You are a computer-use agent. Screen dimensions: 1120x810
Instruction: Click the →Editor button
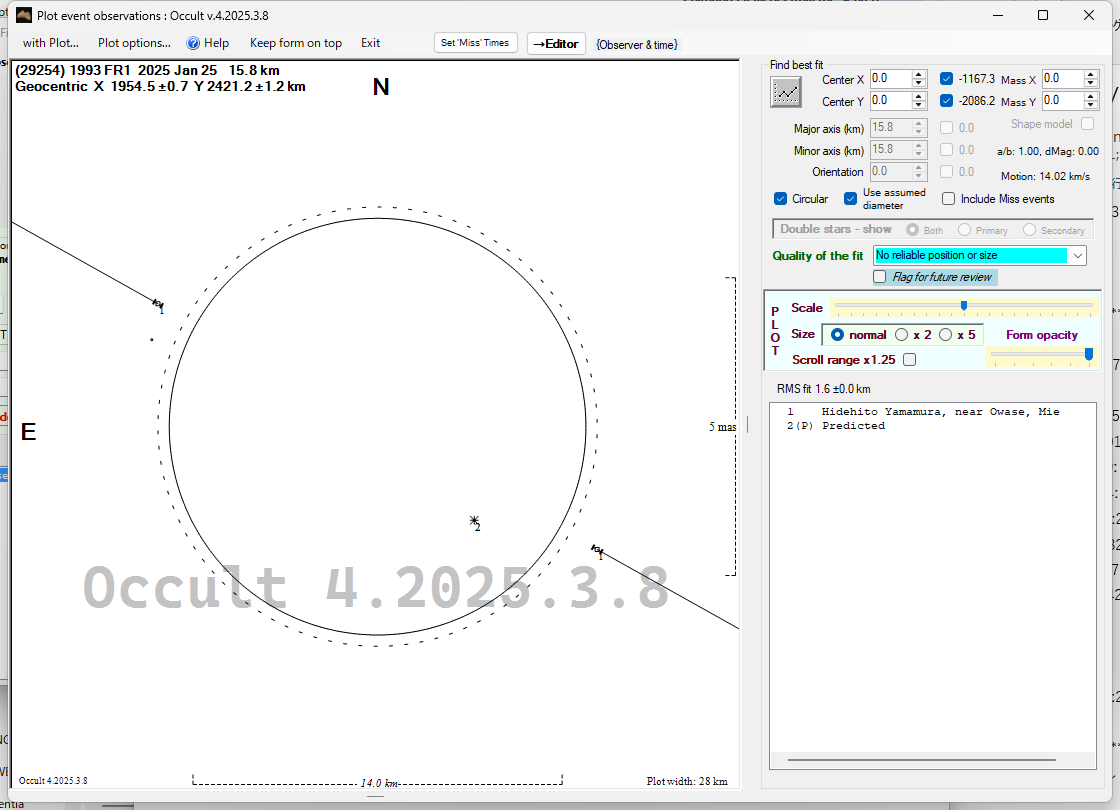[555, 44]
